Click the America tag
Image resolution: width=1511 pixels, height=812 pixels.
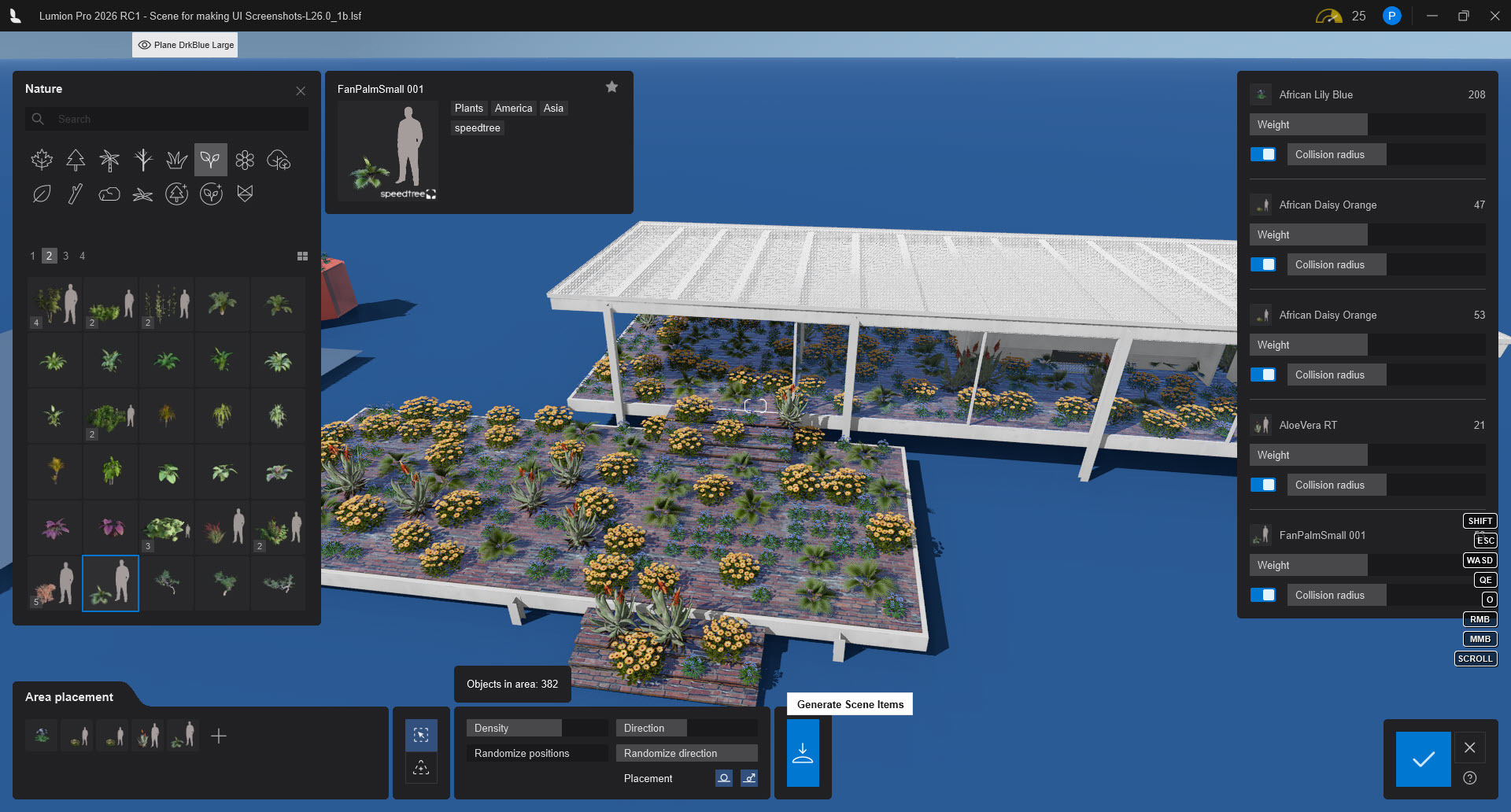[513, 109]
